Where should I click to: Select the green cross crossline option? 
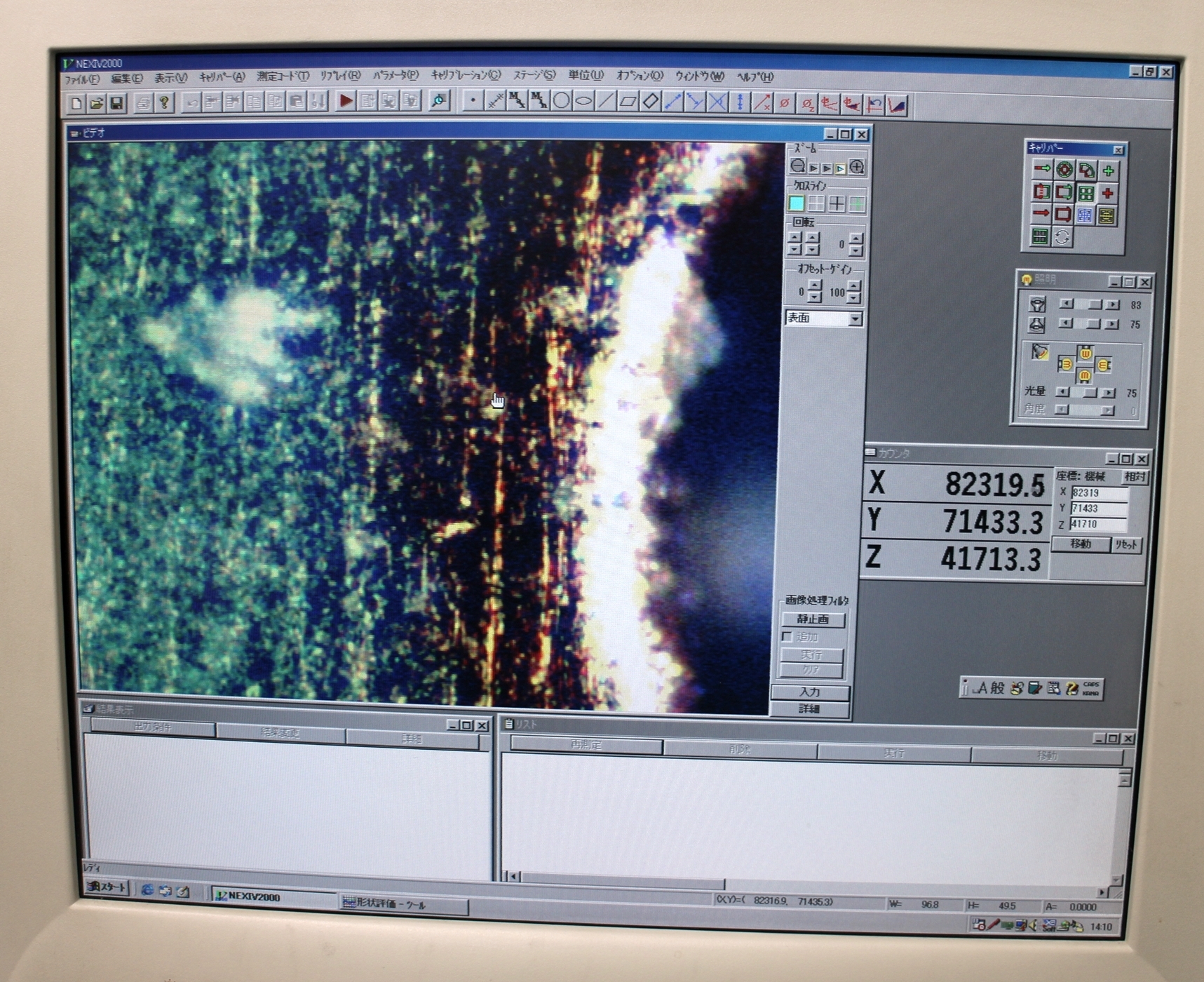pyautogui.click(x=857, y=205)
